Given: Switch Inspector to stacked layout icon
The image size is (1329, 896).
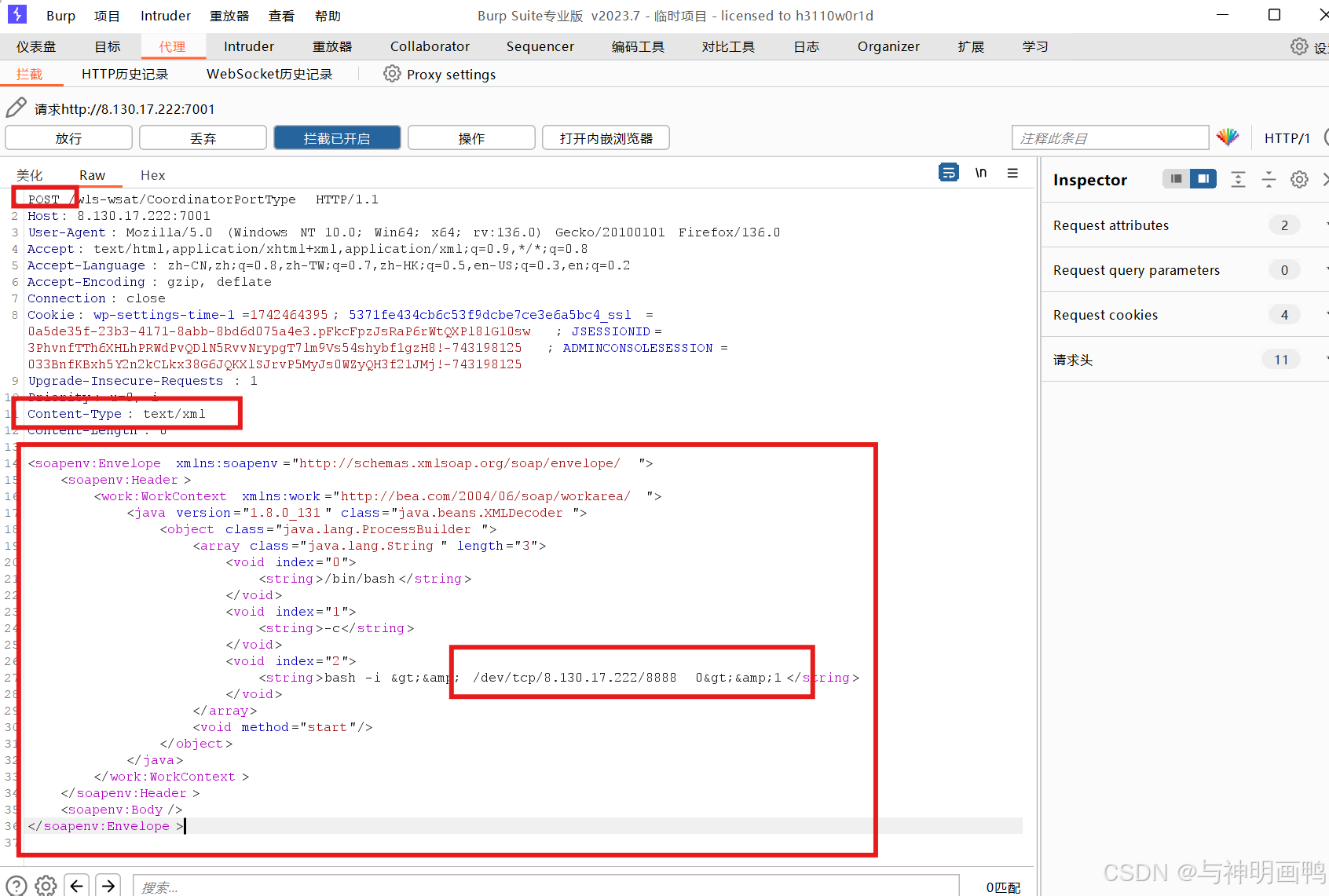Looking at the screenshot, I should pos(1176,179).
